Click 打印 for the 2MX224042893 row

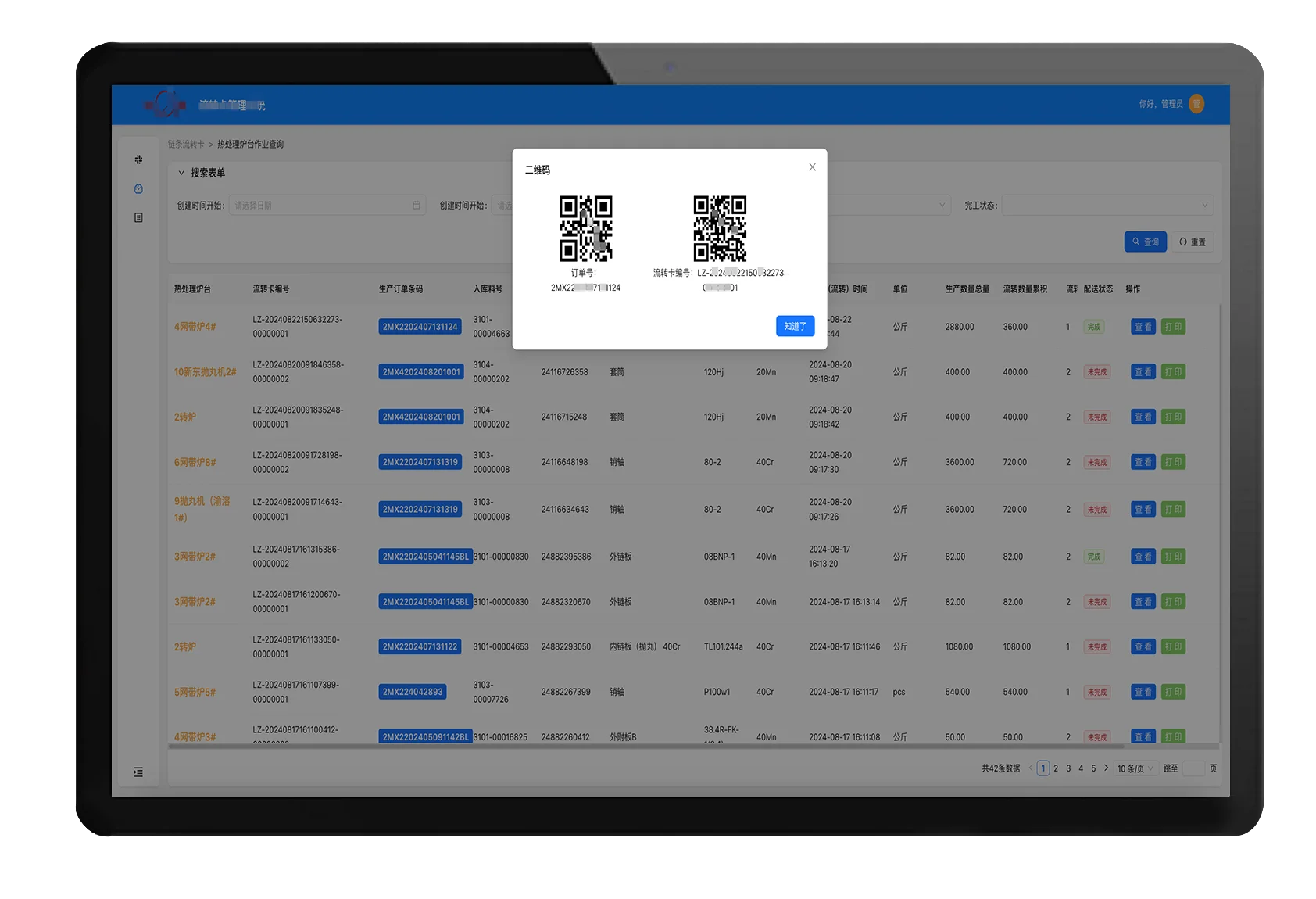click(1173, 692)
